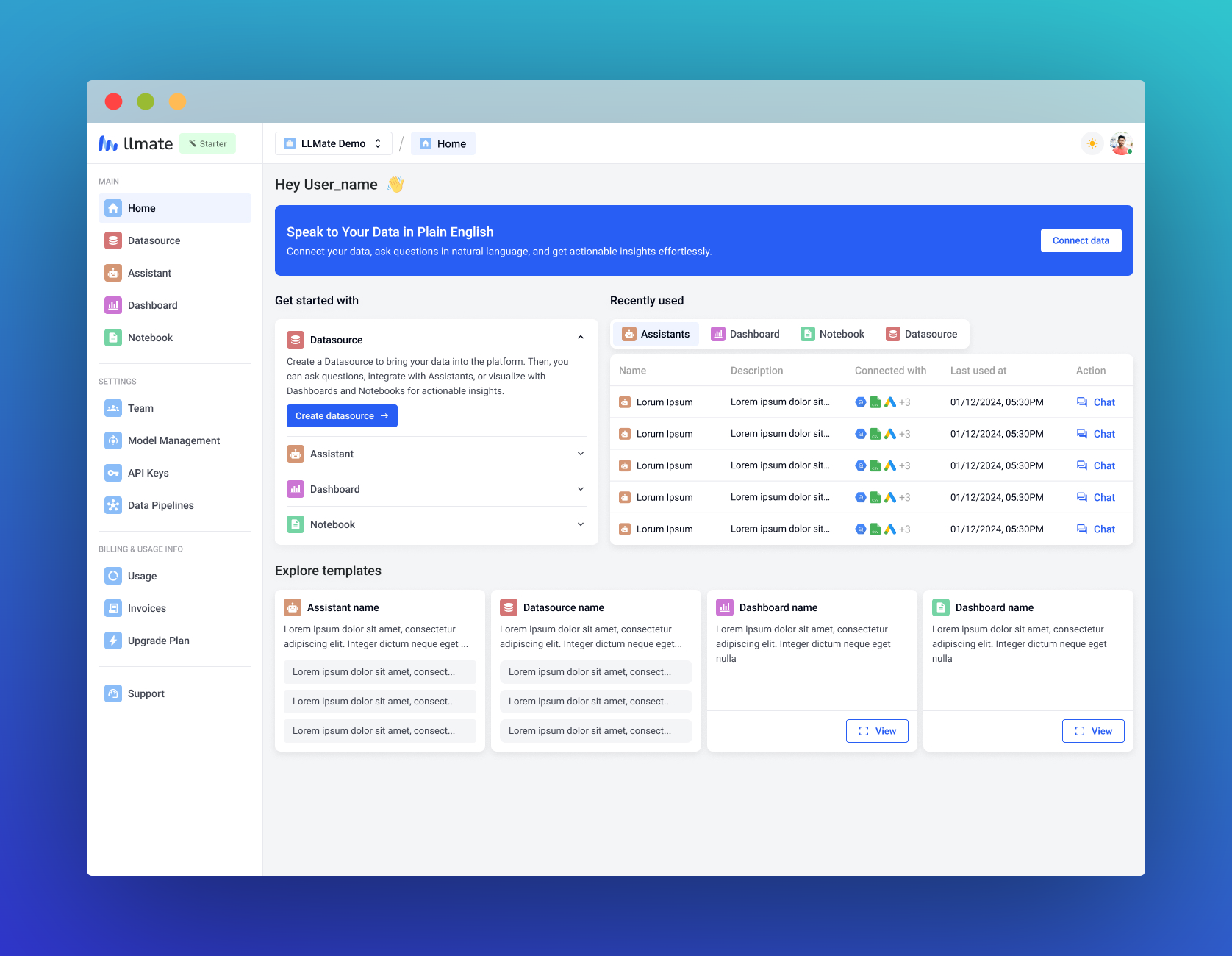Click the Upgrade Plan lightning icon
The height and width of the screenshot is (956, 1232).
click(x=112, y=641)
